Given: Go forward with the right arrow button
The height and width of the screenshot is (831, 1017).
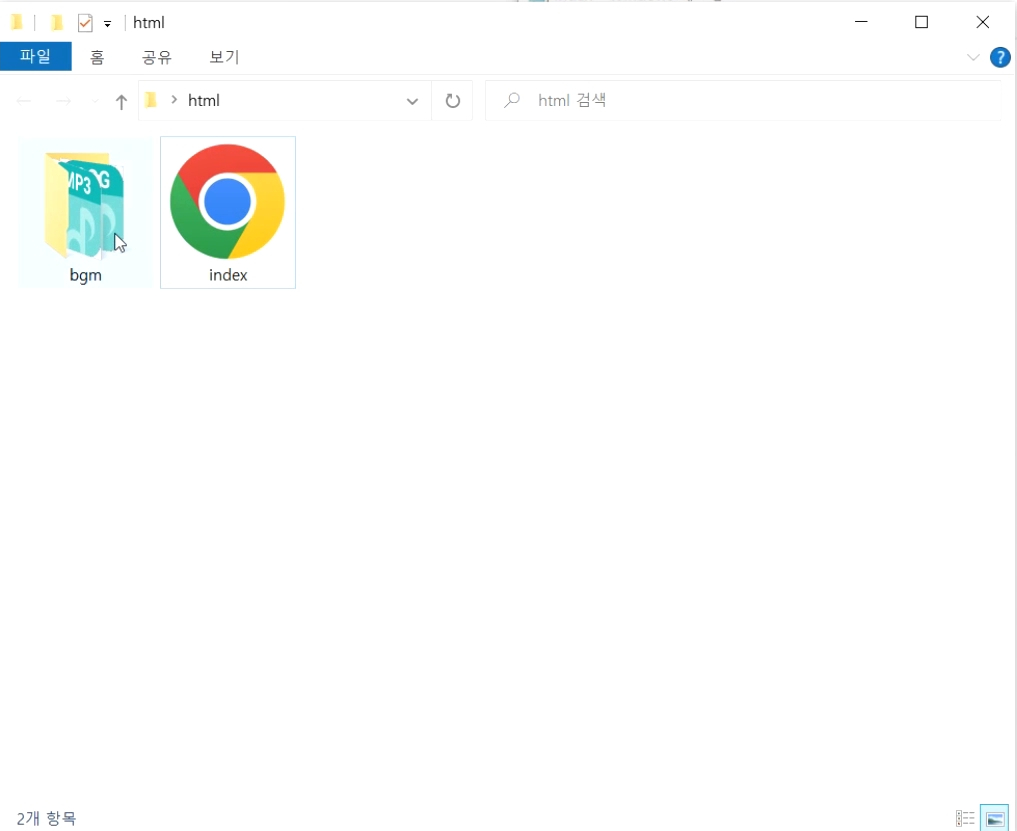Looking at the screenshot, I should 63,101.
